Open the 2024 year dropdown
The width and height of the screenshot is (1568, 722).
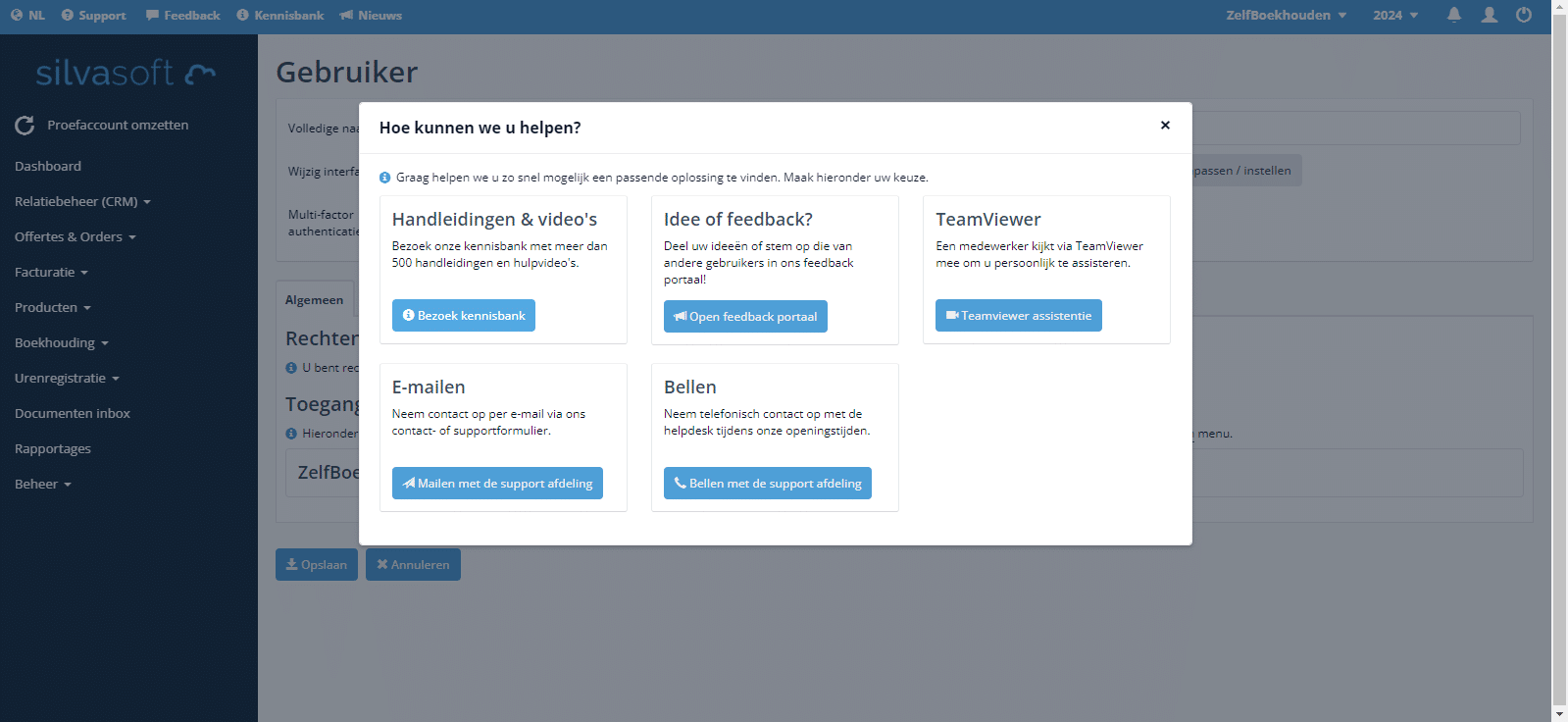(x=1395, y=15)
